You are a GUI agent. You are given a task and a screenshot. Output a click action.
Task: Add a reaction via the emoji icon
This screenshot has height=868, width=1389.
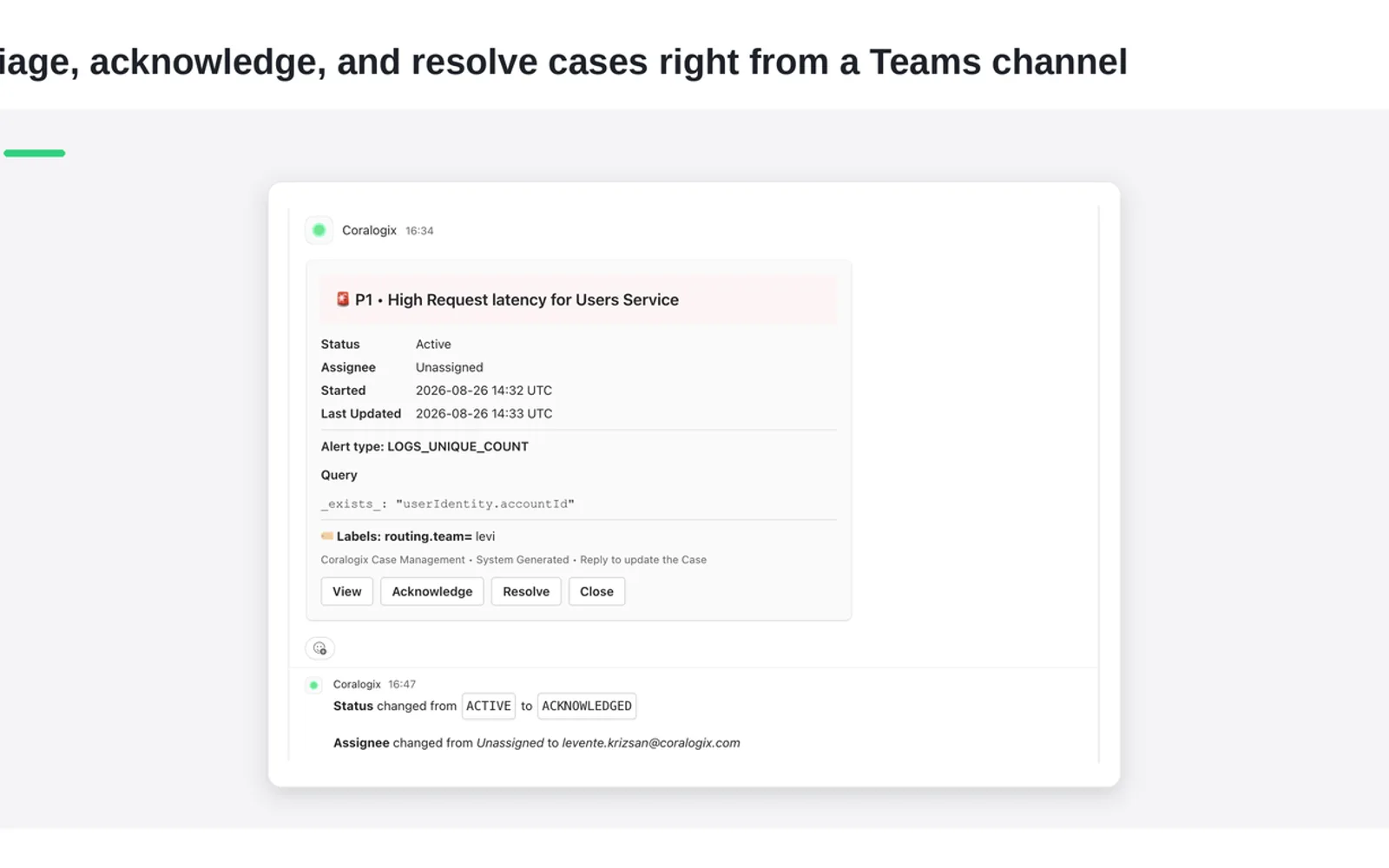[x=319, y=648]
